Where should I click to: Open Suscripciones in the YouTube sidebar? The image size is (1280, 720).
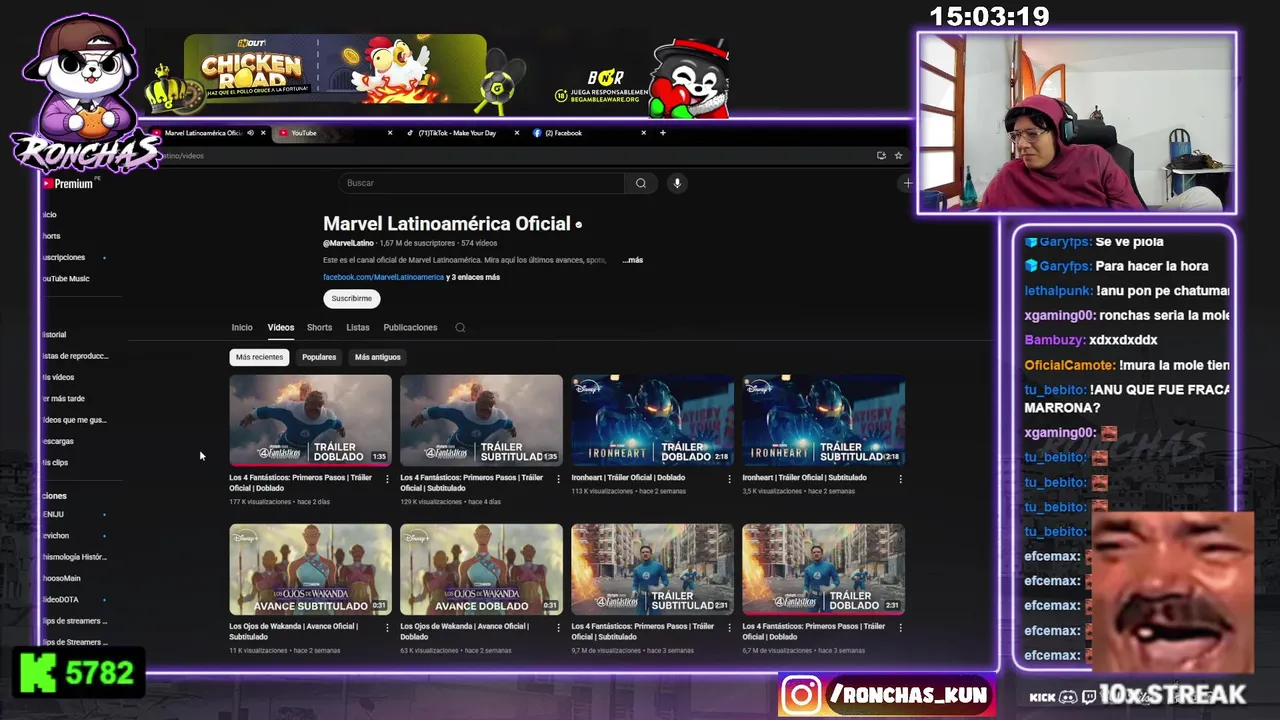click(64, 258)
